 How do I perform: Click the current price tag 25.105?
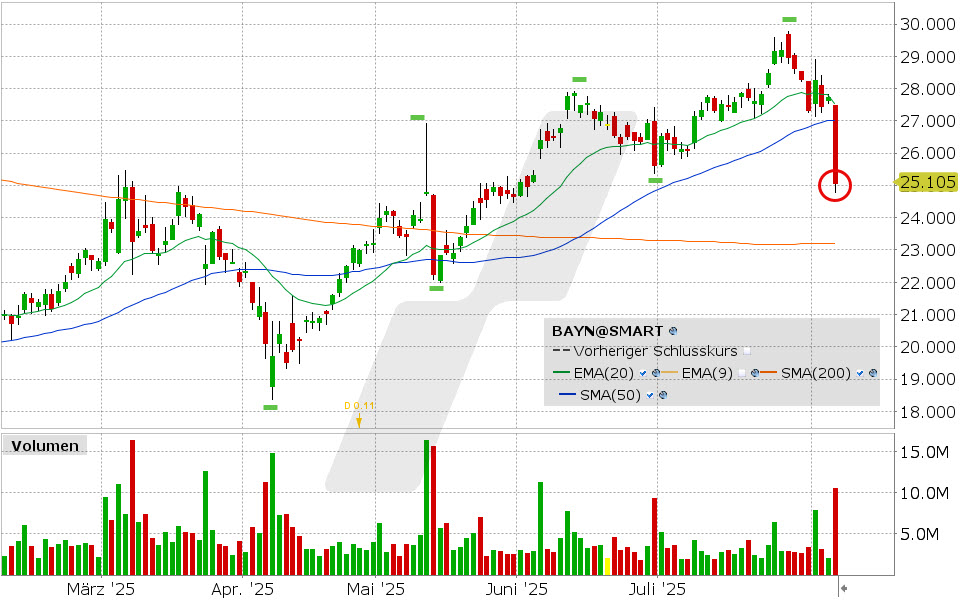pyautogui.click(x=928, y=182)
